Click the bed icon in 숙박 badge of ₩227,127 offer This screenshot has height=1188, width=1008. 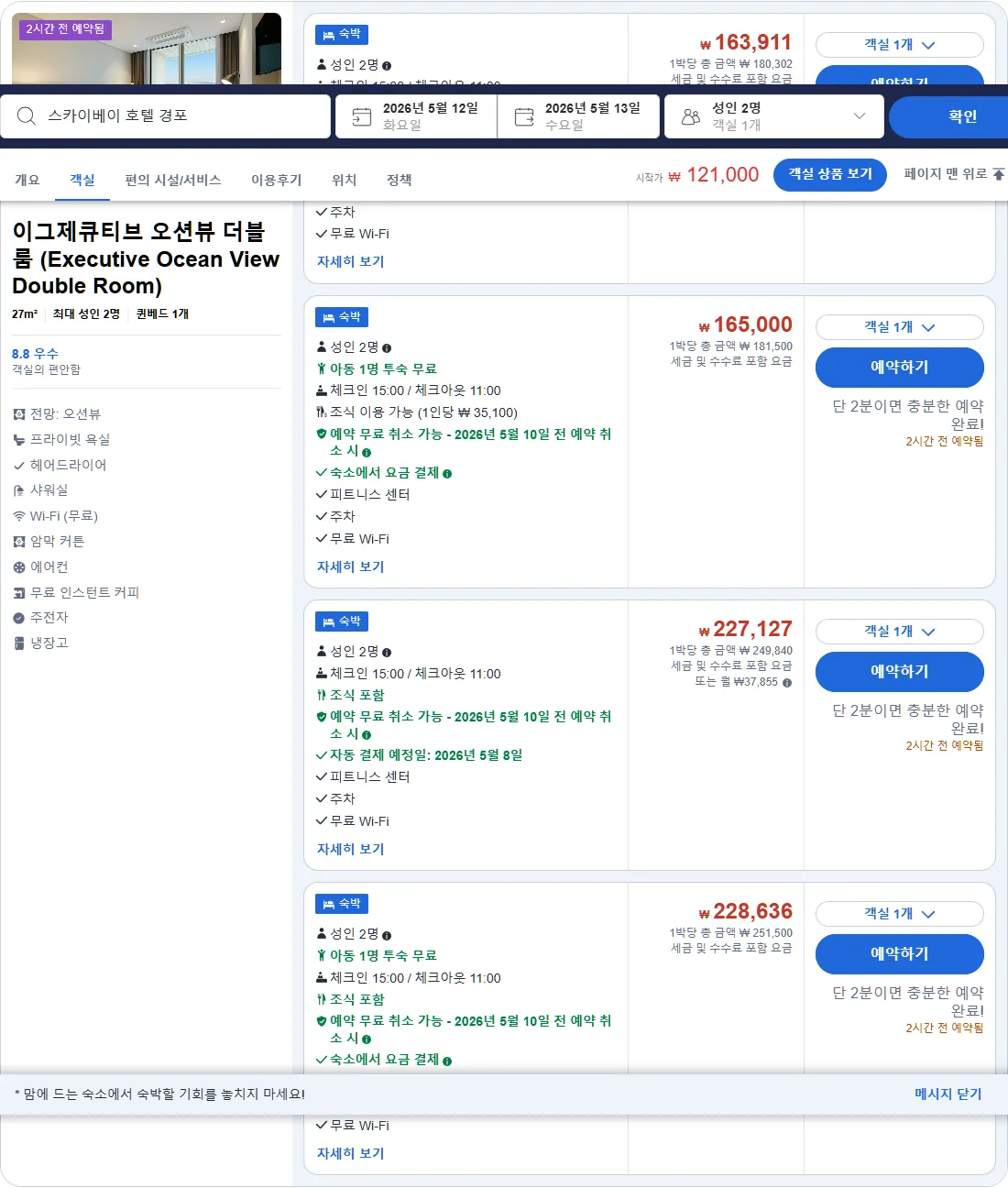pyautogui.click(x=329, y=621)
